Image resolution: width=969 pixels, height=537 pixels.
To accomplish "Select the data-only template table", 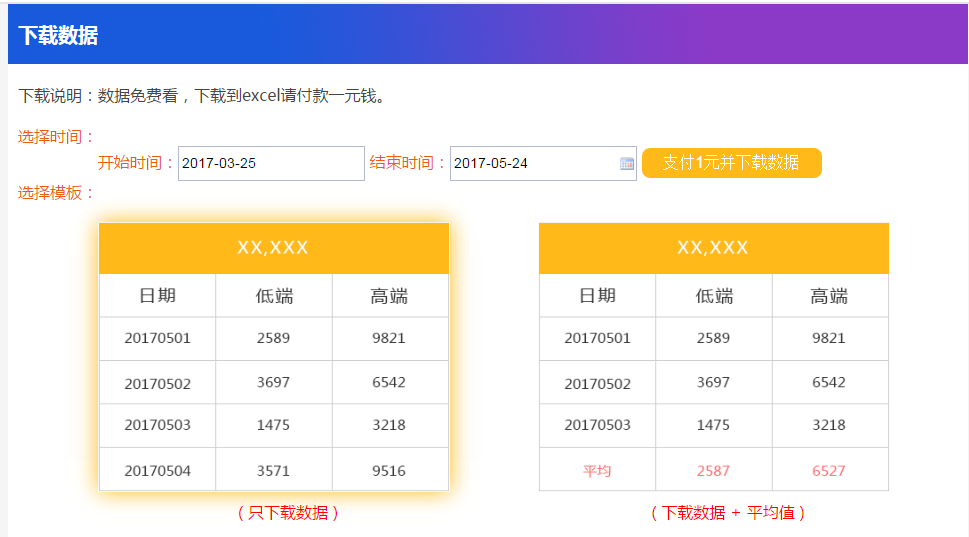I will point(274,357).
